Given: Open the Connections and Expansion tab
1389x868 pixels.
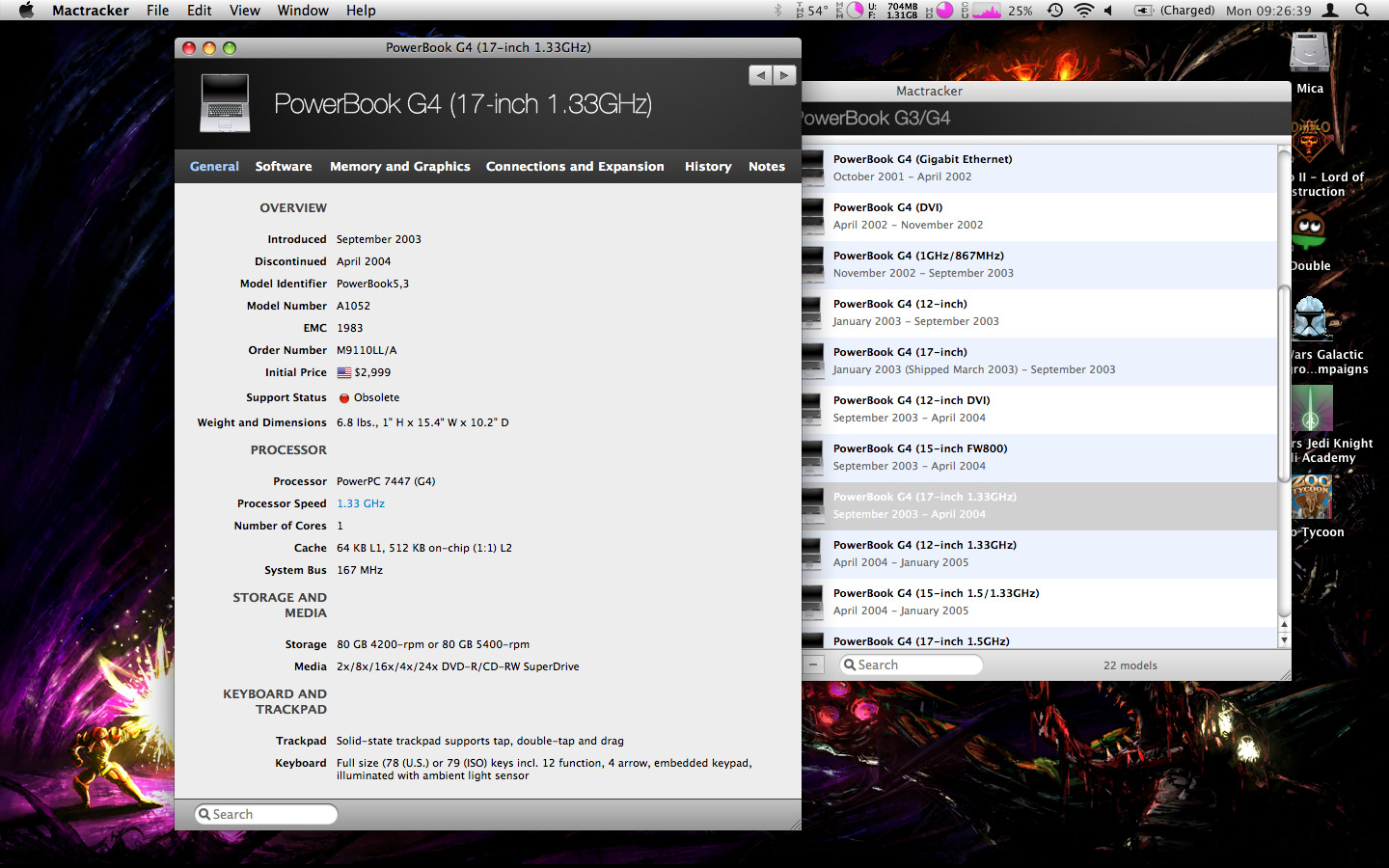Looking at the screenshot, I should click(575, 166).
